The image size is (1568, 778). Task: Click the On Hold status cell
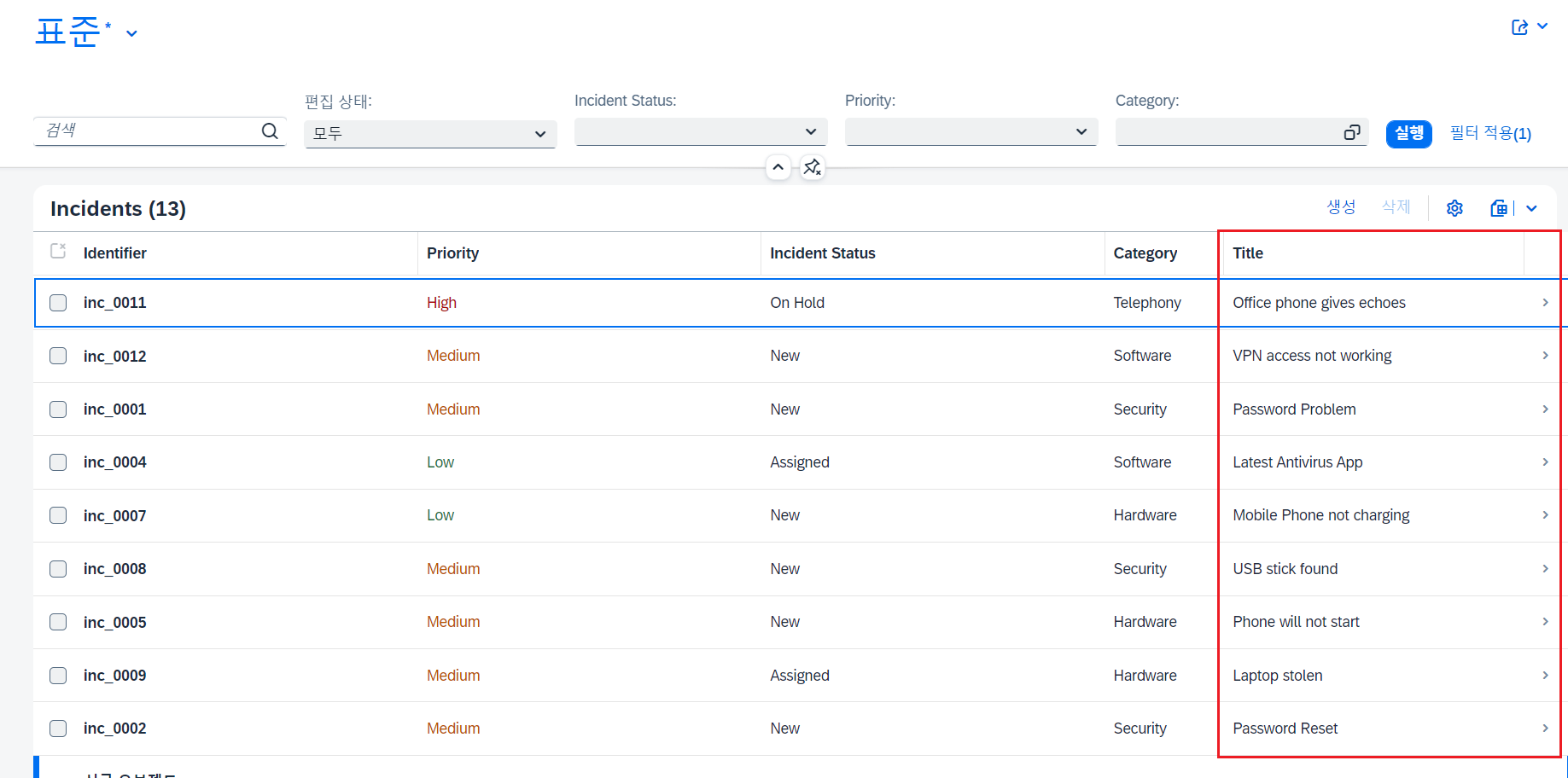coord(797,303)
